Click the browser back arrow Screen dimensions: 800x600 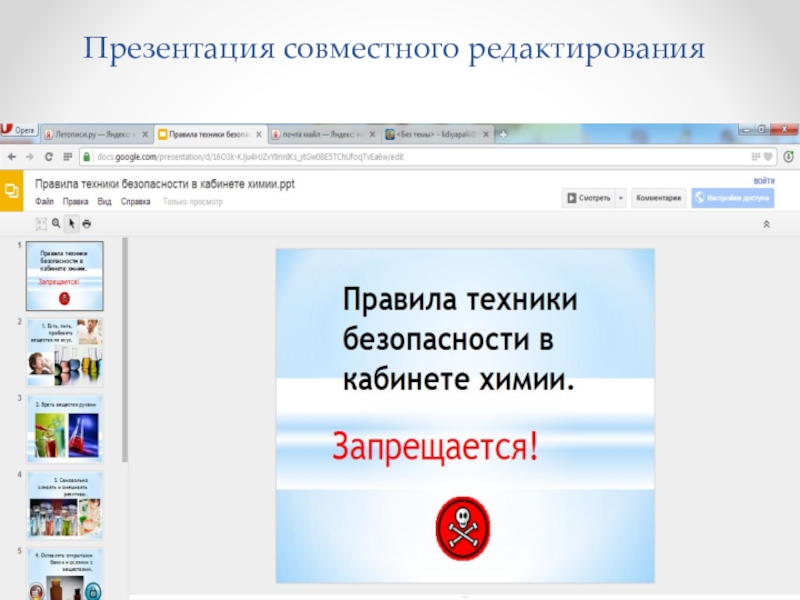click(x=11, y=157)
